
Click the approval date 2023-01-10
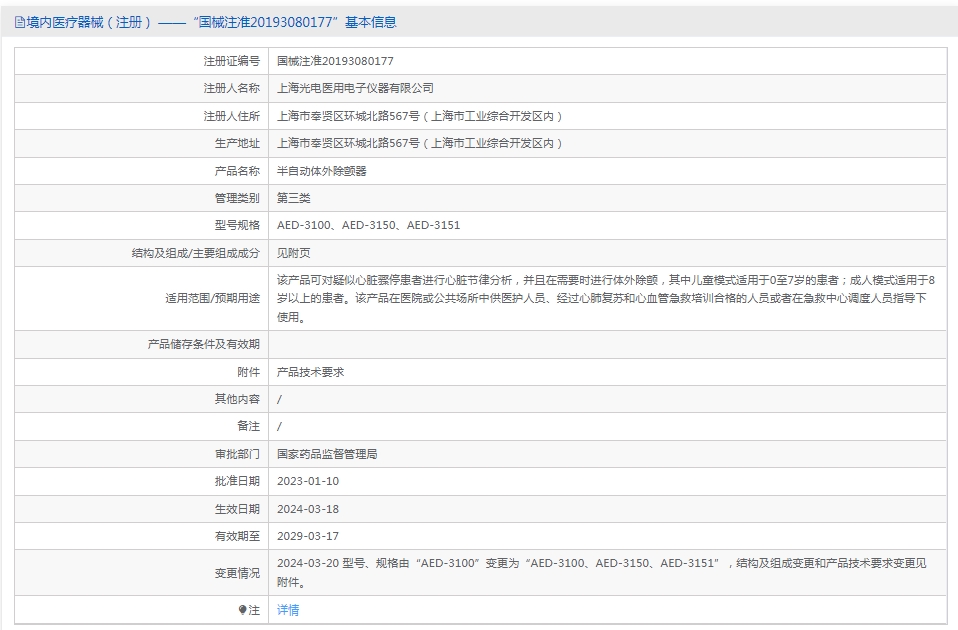tap(308, 481)
